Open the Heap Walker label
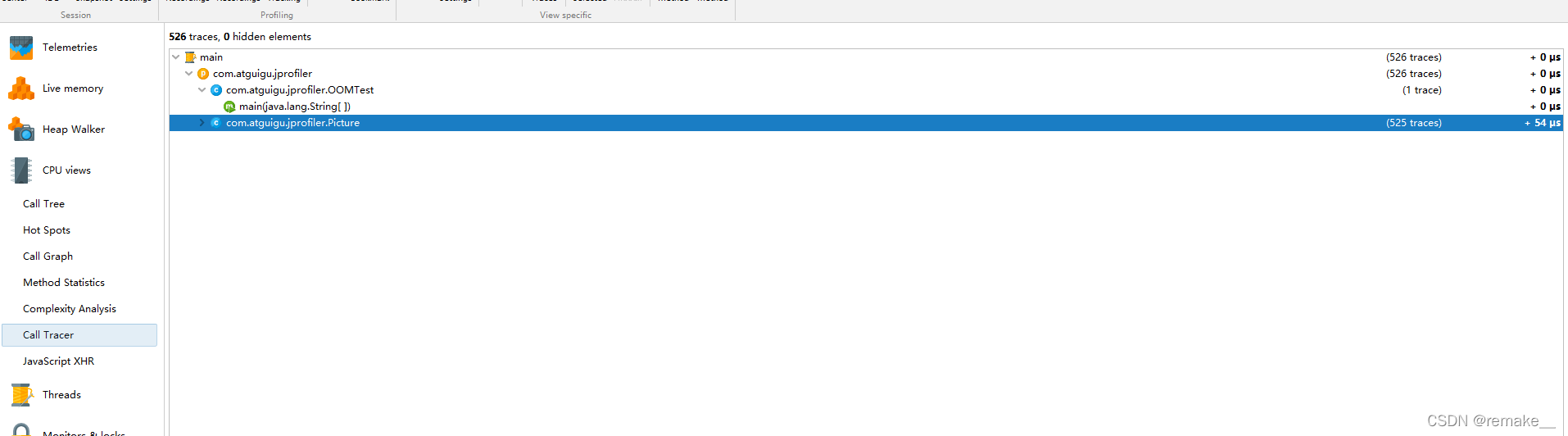Viewport: 1568px width, 436px height. tap(74, 129)
